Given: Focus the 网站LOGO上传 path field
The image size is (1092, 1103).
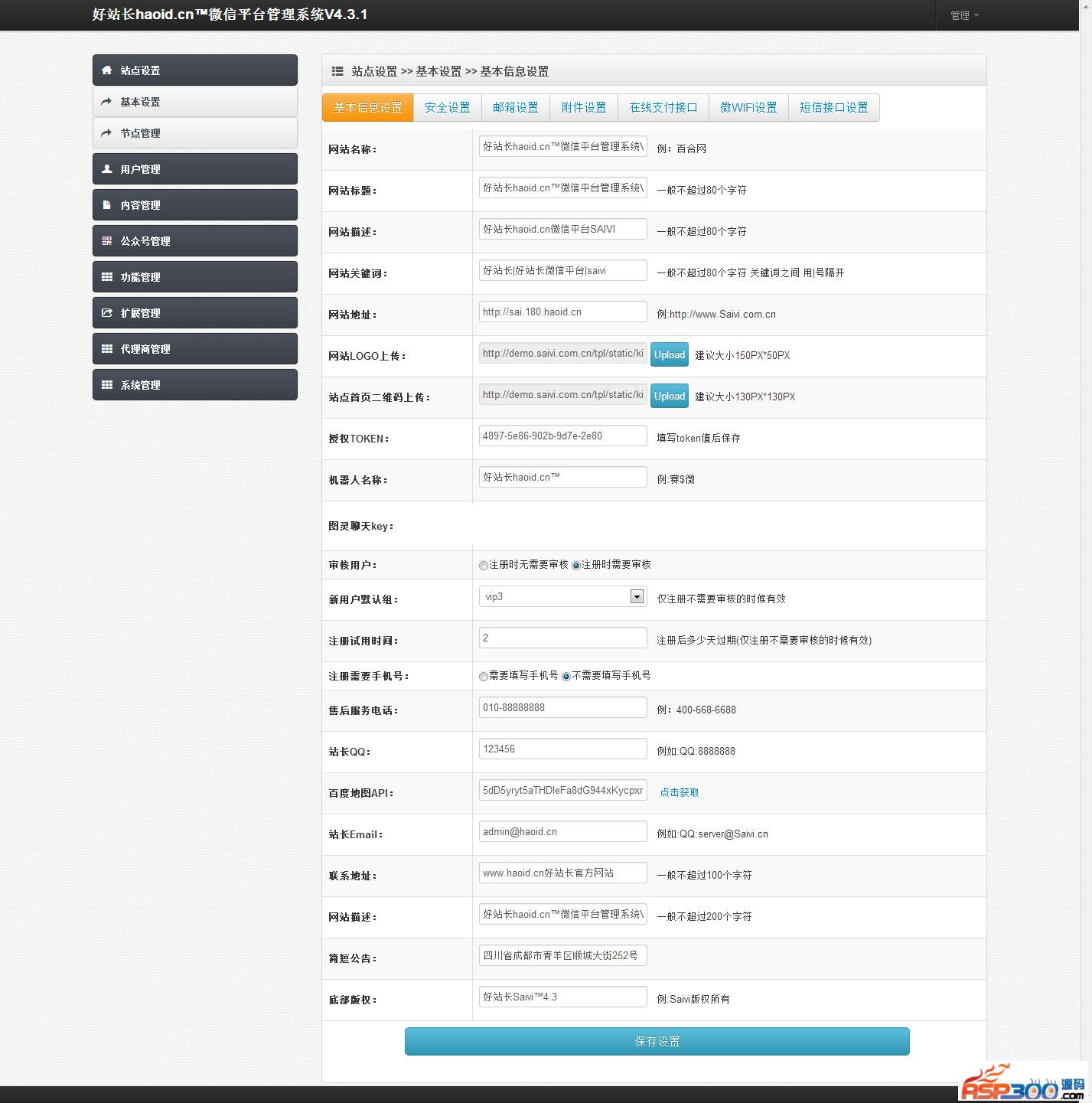Looking at the screenshot, I should (563, 353).
